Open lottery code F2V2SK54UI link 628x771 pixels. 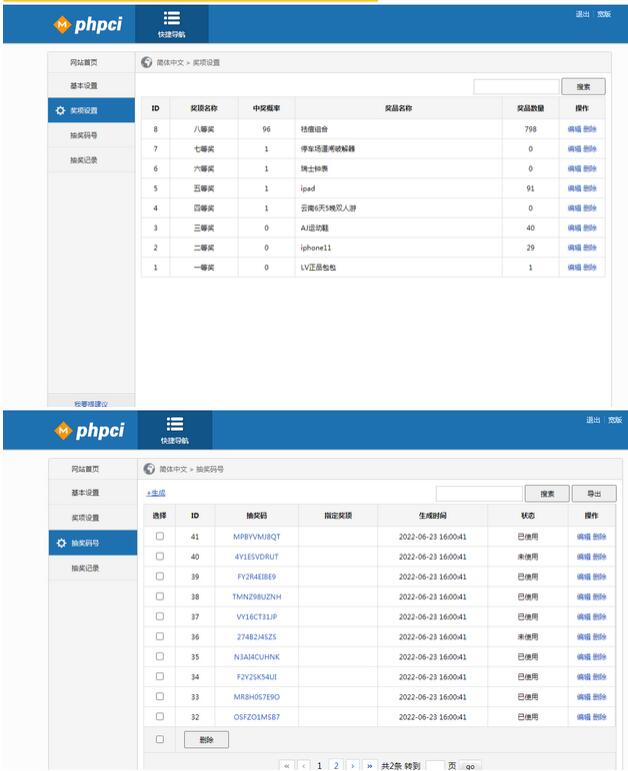tap(257, 677)
